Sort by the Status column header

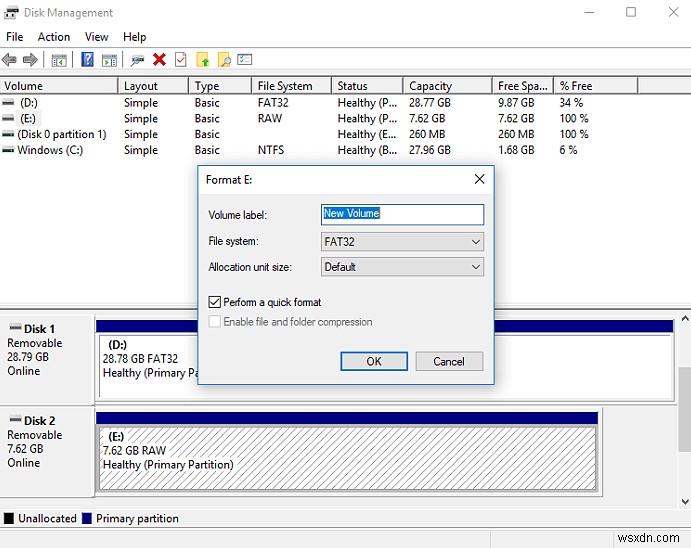click(x=367, y=86)
